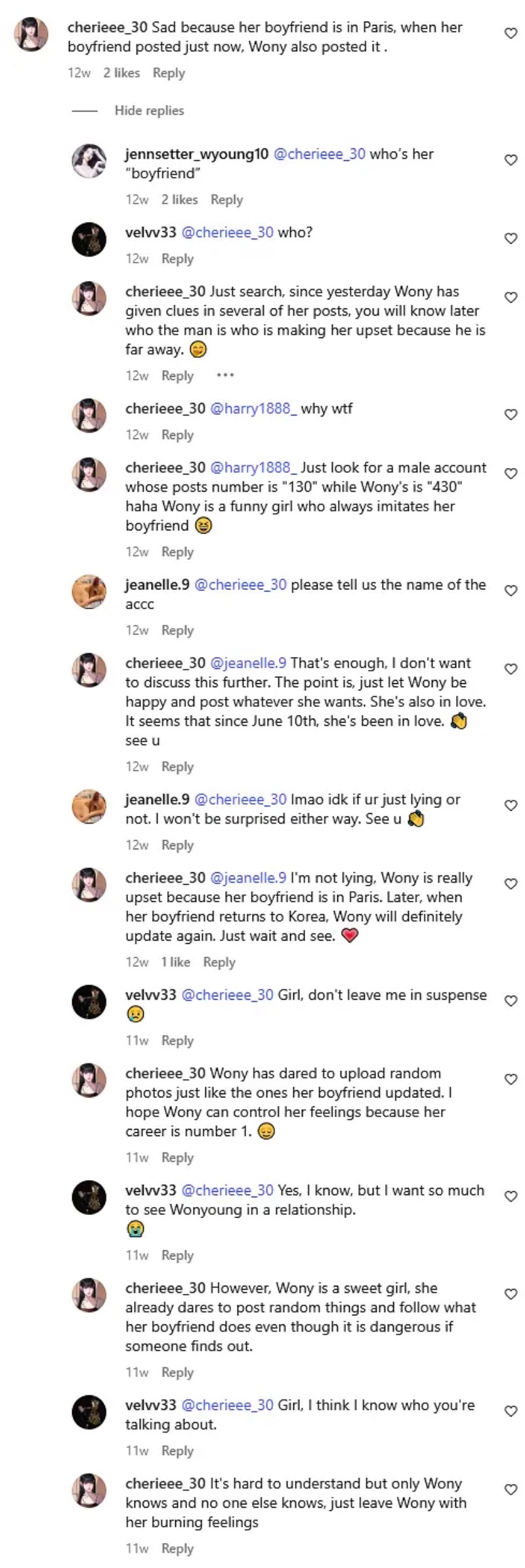The width and height of the screenshot is (525, 1568).
Task: Like the top comment by cherieee_30
Action: pos(511,33)
